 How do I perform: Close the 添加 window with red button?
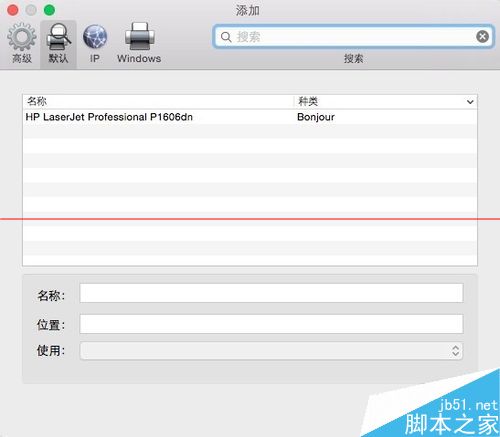tap(13, 10)
